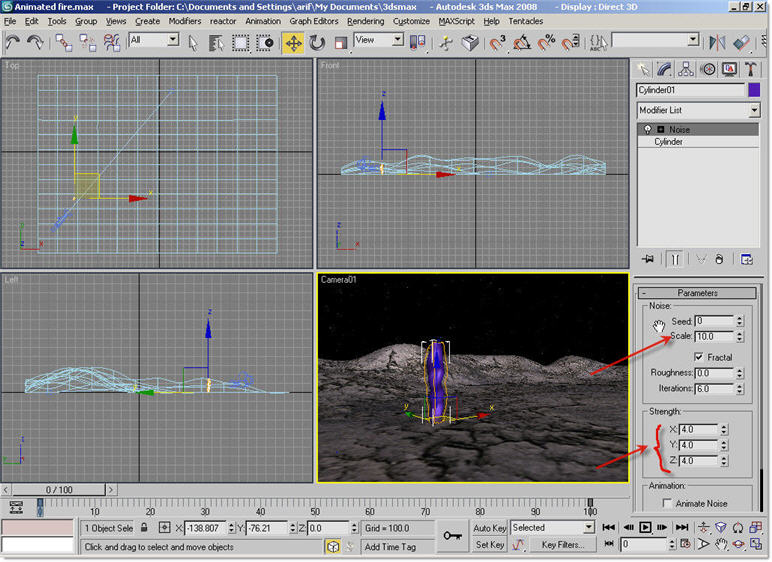772x562 pixels.
Task: Open the Utilities hammer panel
Action: point(752,69)
